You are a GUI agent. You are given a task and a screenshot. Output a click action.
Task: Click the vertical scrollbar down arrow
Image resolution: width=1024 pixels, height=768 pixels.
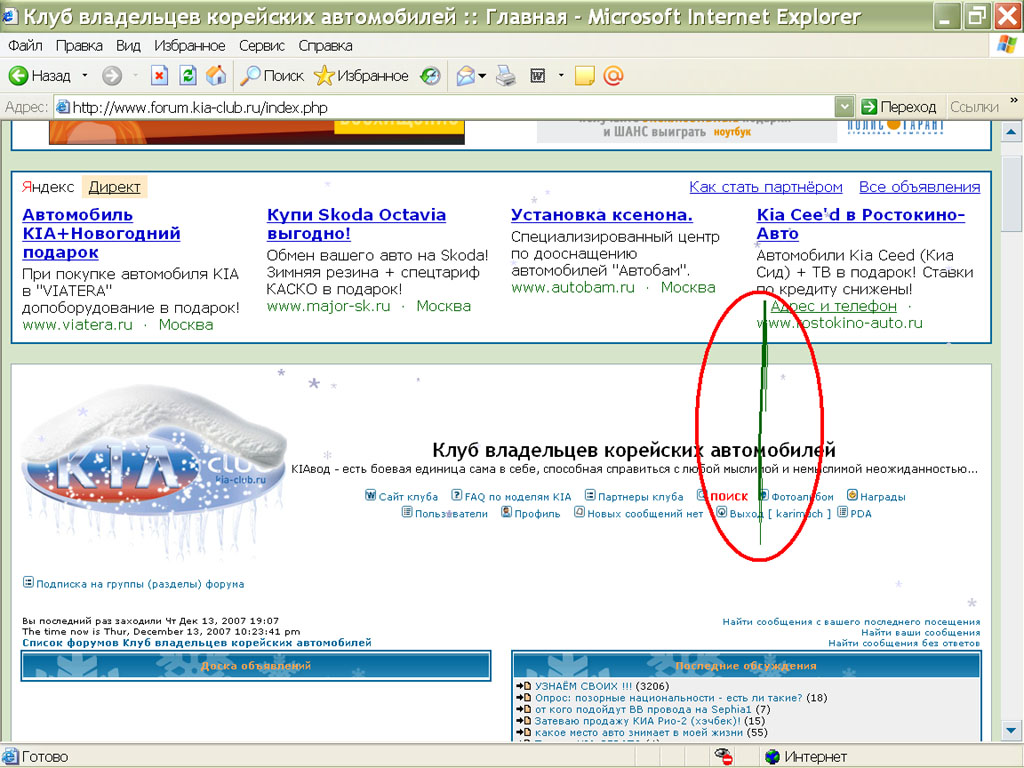tap(1012, 732)
